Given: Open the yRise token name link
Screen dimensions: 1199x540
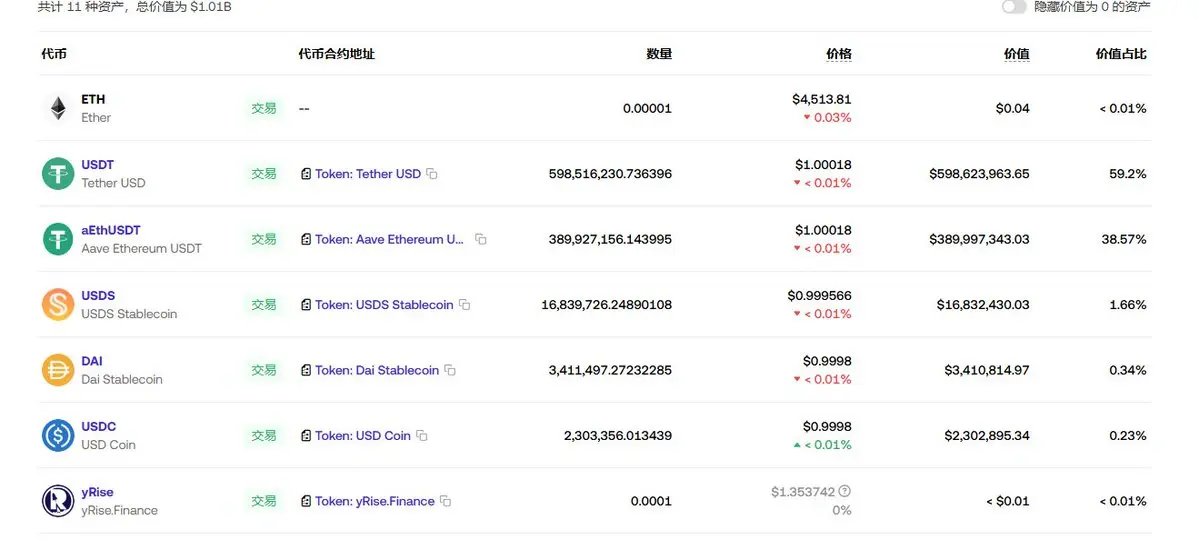Looking at the screenshot, I should 97,492.
